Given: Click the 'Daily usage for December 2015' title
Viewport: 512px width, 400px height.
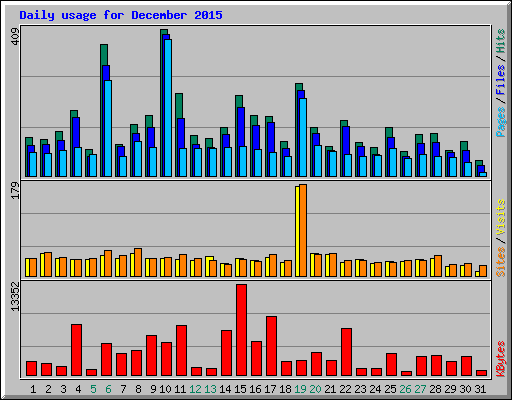Looking at the screenshot, I should [x=121, y=15].
